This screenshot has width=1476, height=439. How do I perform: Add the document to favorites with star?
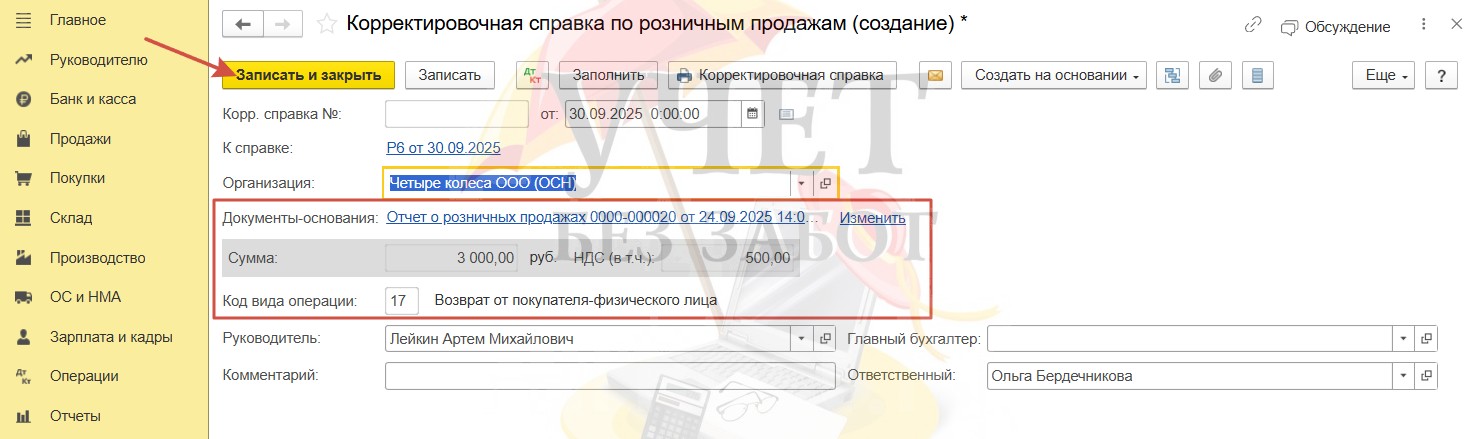tap(325, 24)
